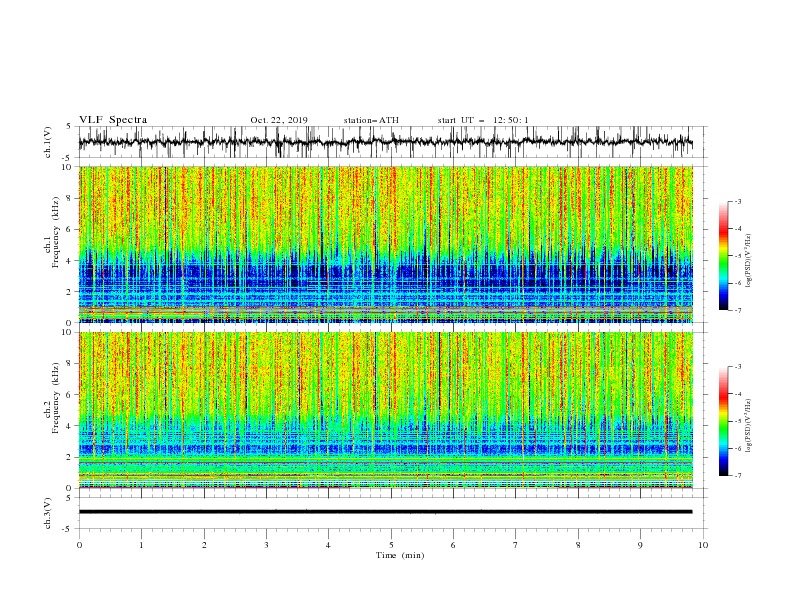Select the "start UT = 12:50:1" label
792x612 pixels.
(x=483, y=120)
